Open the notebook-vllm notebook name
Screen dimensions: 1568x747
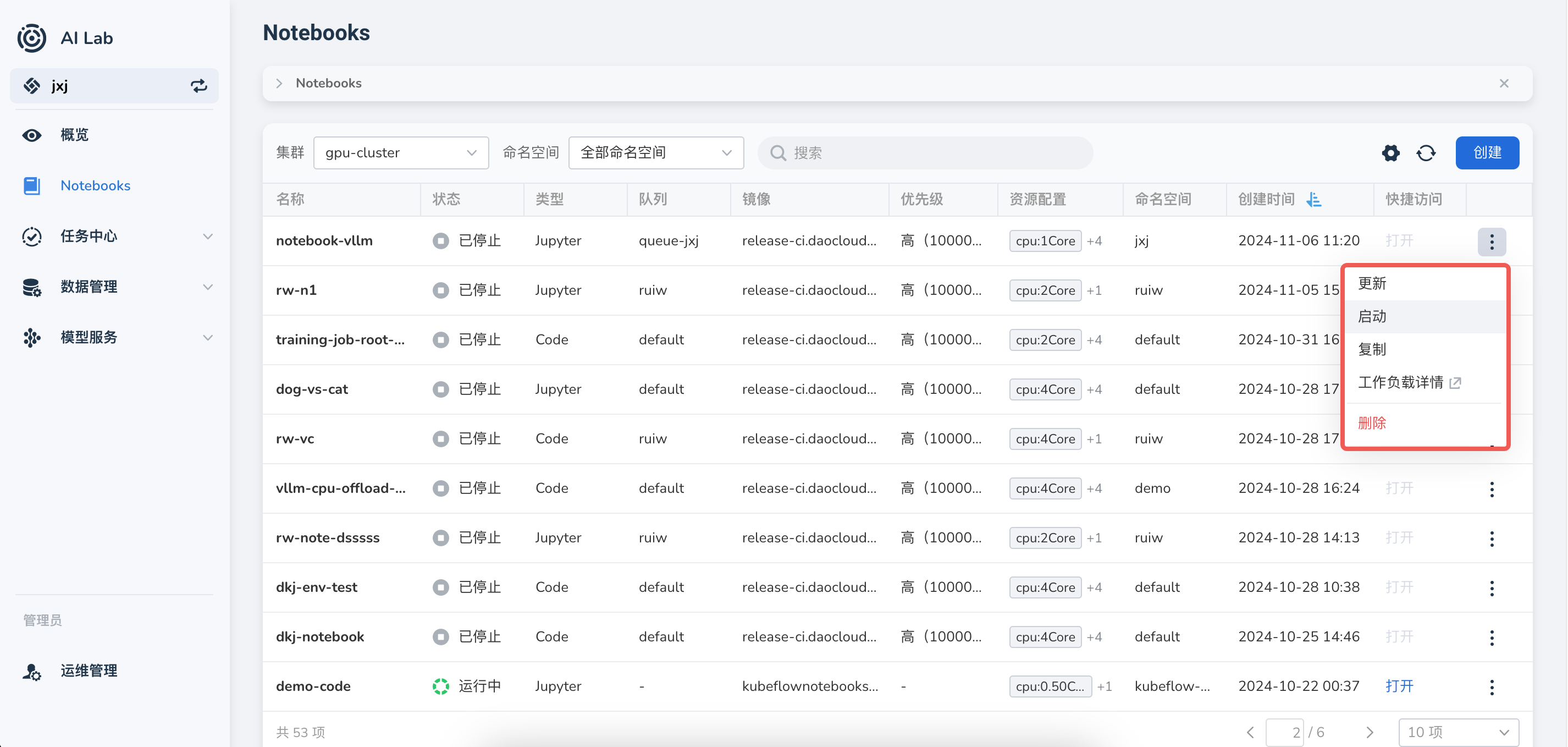click(324, 241)
